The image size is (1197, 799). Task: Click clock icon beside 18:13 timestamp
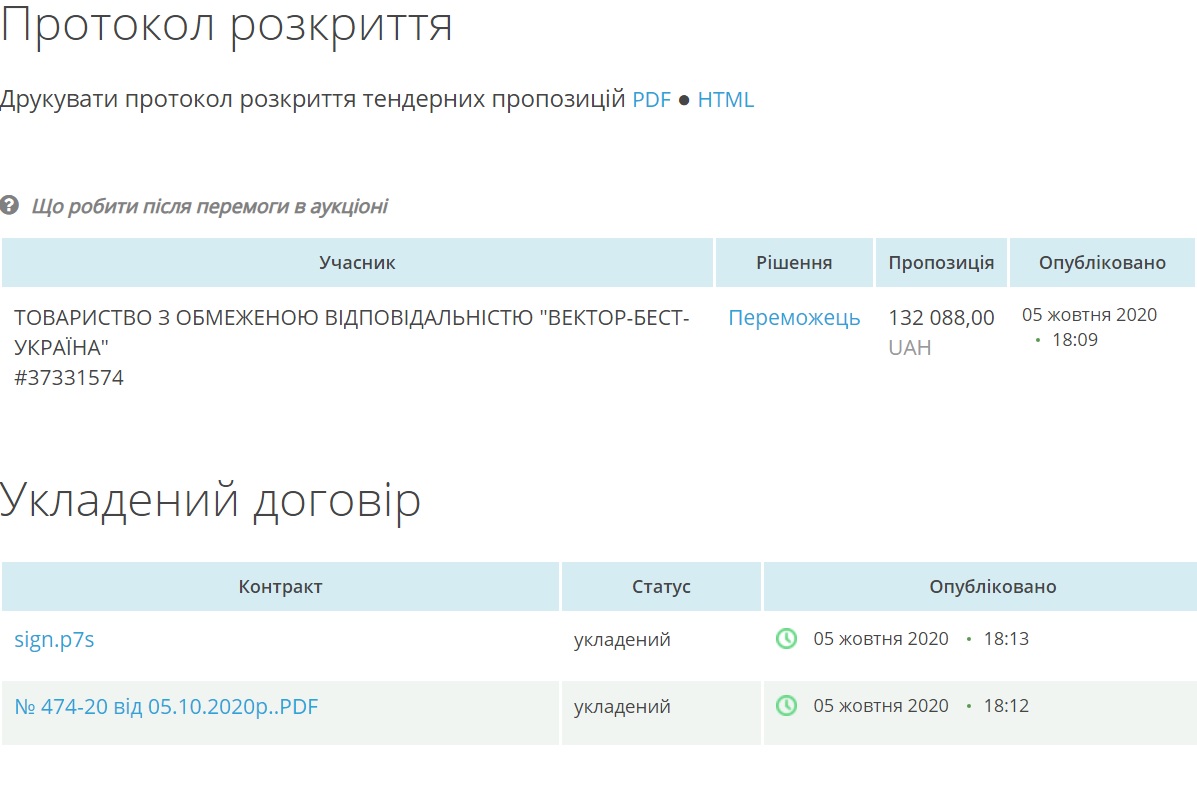[787, 639]
